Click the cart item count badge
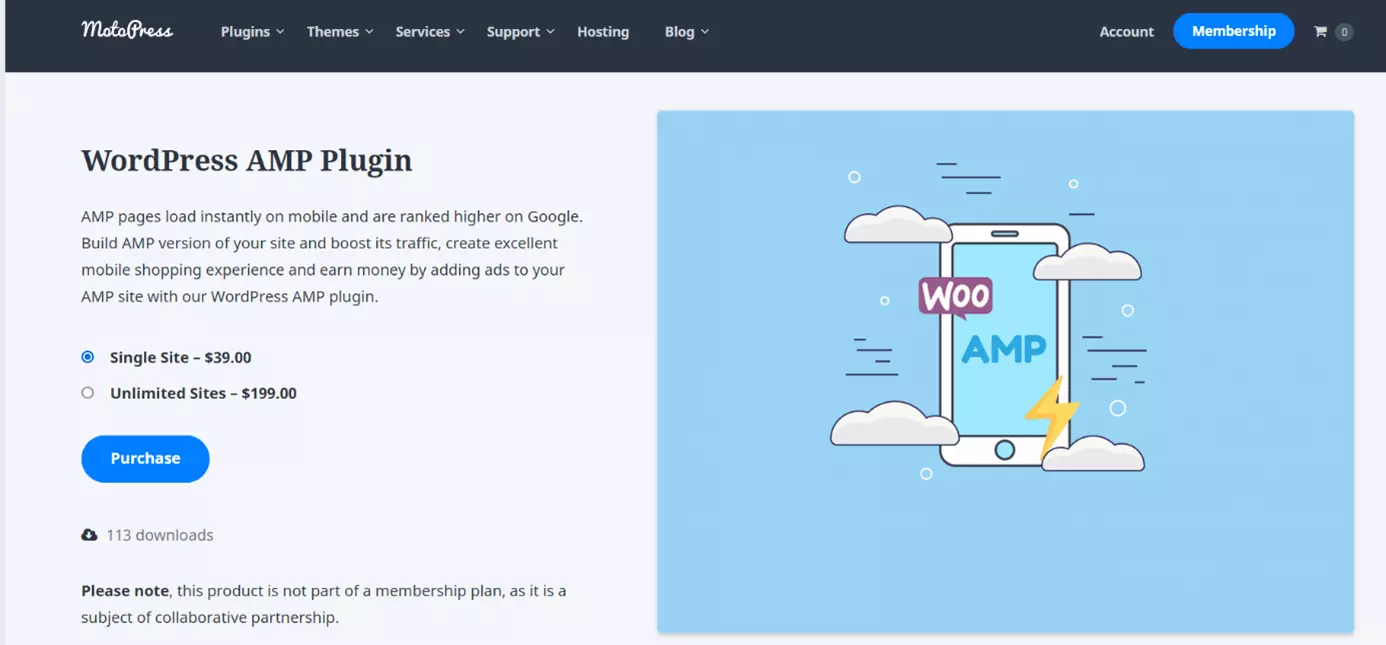Viewport: 1386px width, 645px height. pos(1344,32)
